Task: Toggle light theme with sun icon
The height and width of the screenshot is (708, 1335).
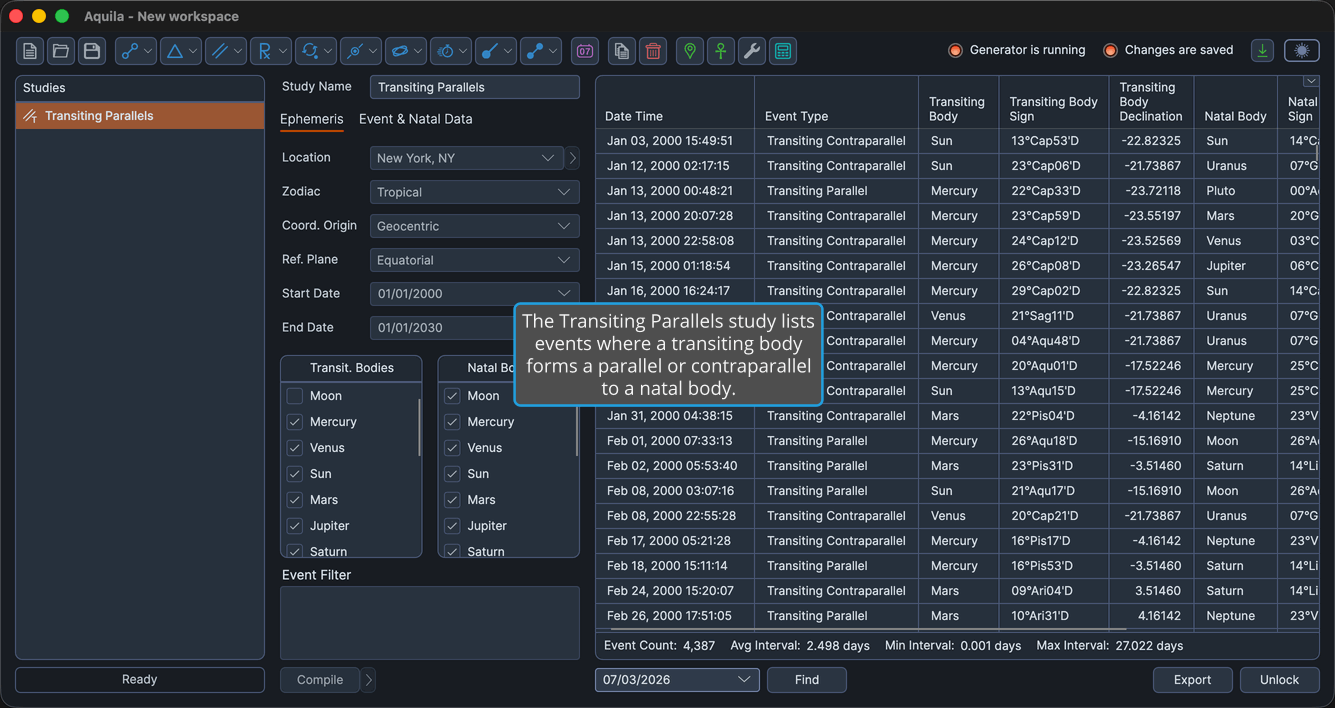Action: tap(1302, 51)
